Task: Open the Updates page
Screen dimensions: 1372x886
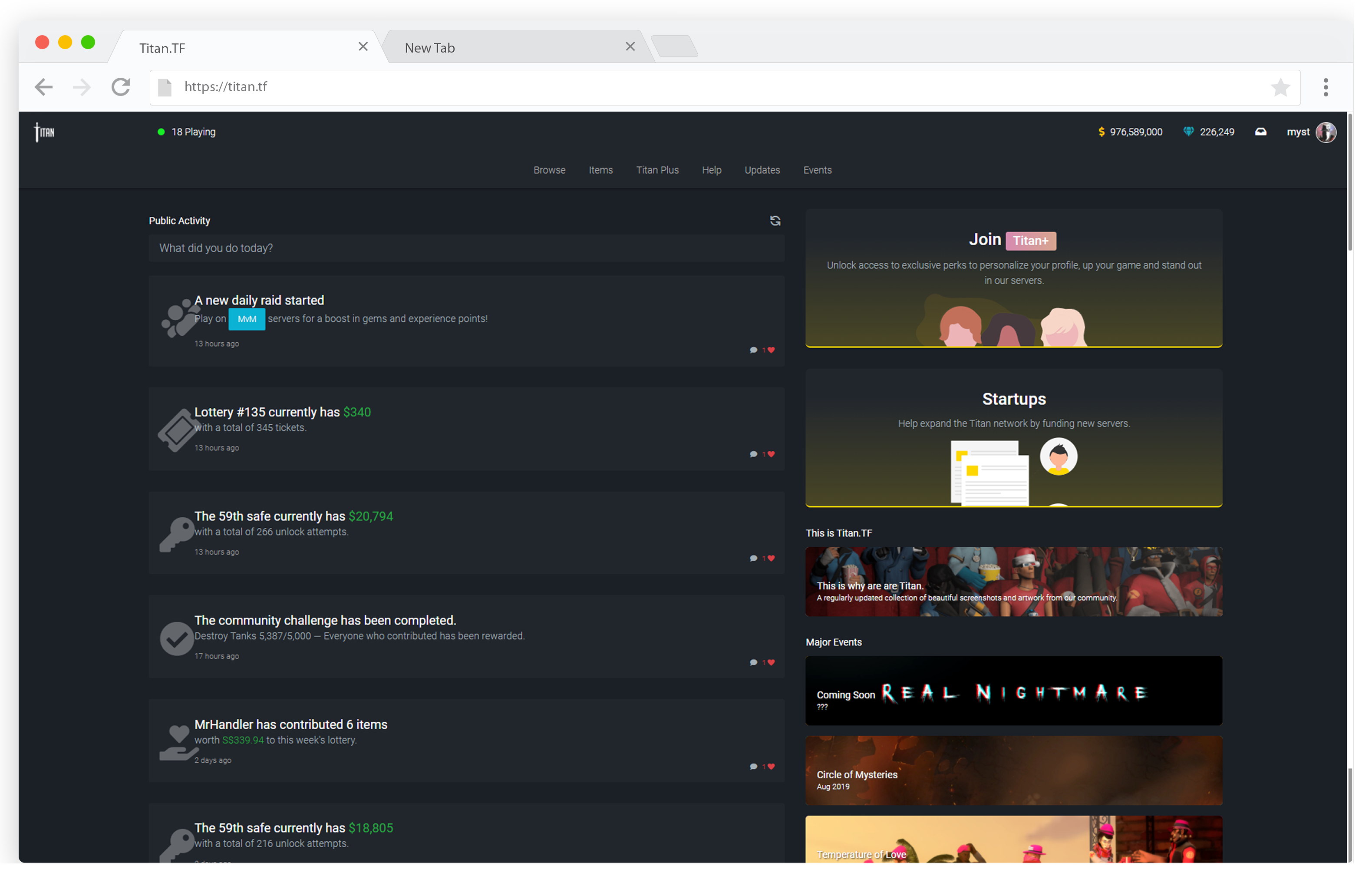Action: click(x=762, y=170)
